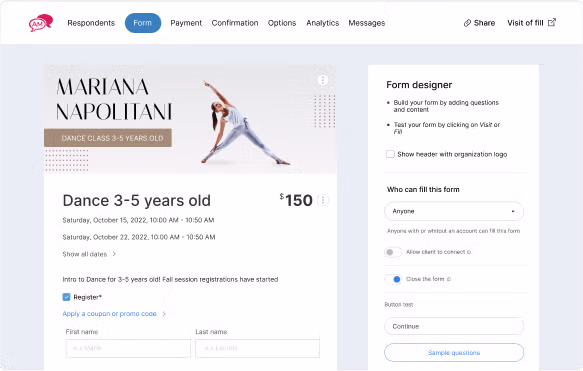Open the banner image three-dot menu
583x371 pixels.
(323, 80)
